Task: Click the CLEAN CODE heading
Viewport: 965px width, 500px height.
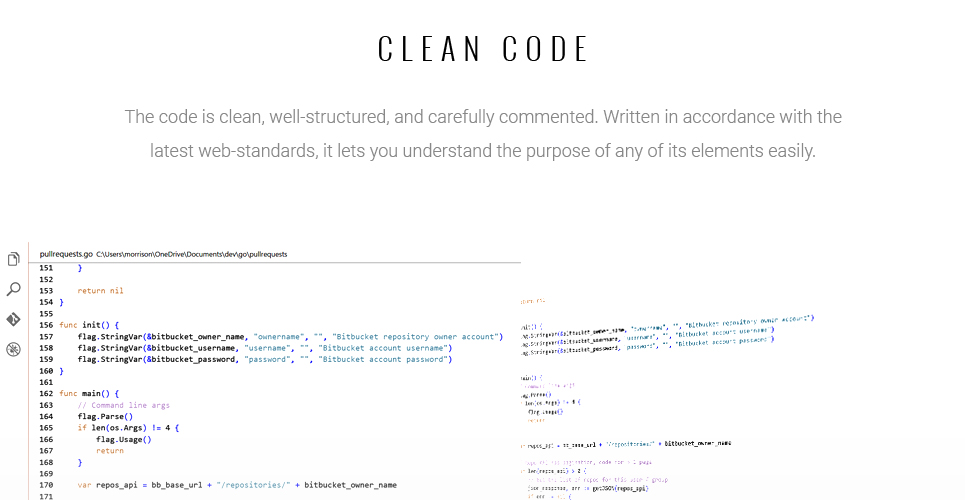Action: point(483,49)
